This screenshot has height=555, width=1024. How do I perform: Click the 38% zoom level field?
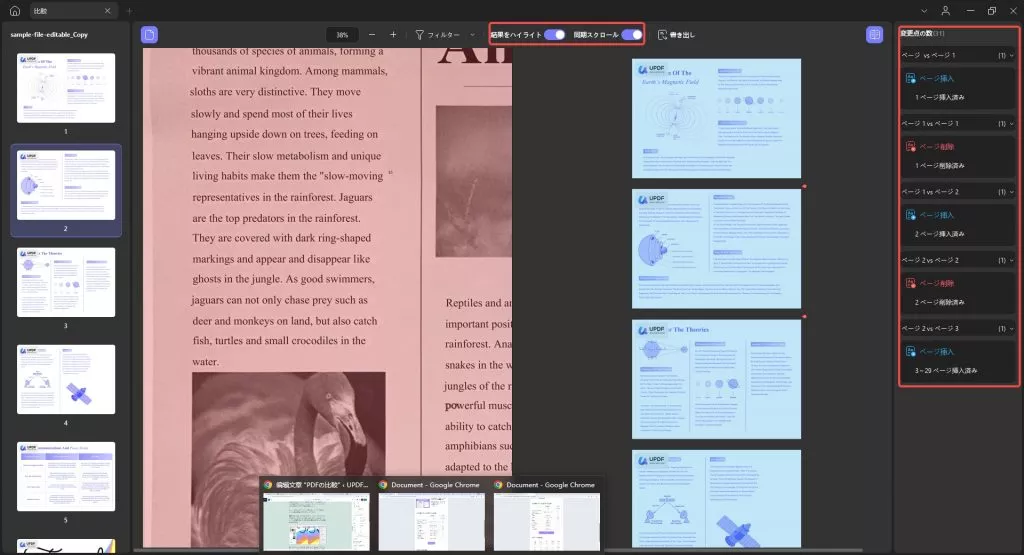[342, 35]
